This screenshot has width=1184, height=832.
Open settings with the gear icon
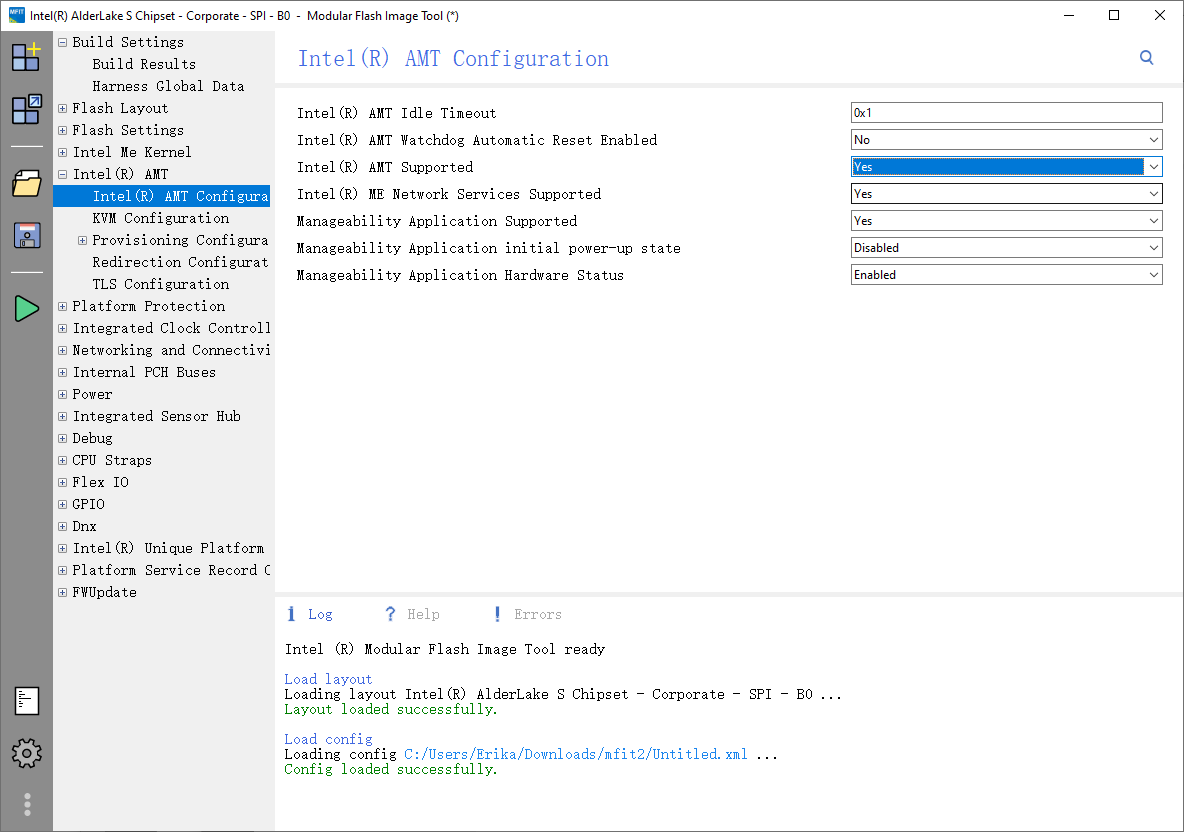(x=26, y=753)
